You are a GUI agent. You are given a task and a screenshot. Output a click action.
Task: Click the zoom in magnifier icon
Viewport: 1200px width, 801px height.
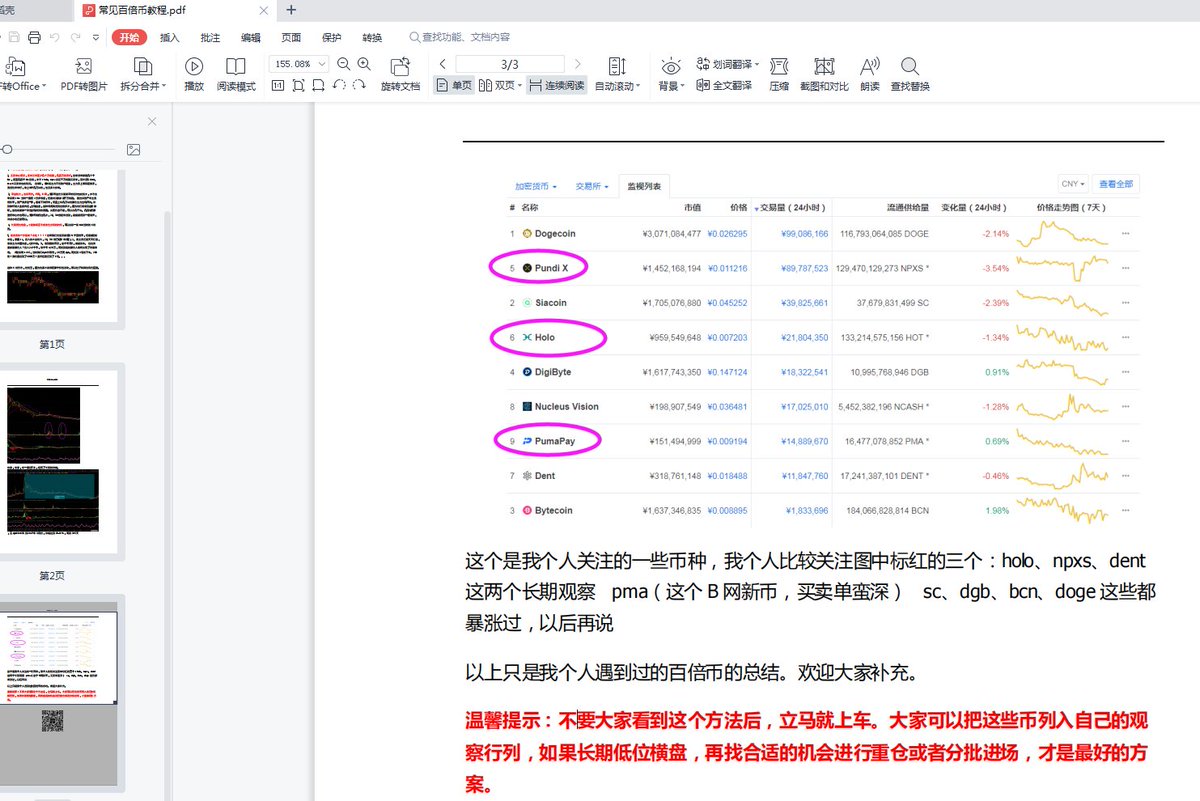click(x=364, y=63)
